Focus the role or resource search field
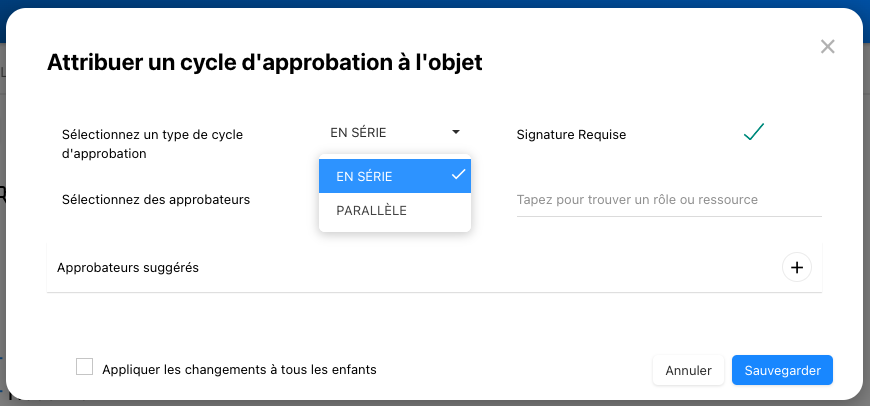The height and width of the screenshot is (406, 870). point(668,200)
